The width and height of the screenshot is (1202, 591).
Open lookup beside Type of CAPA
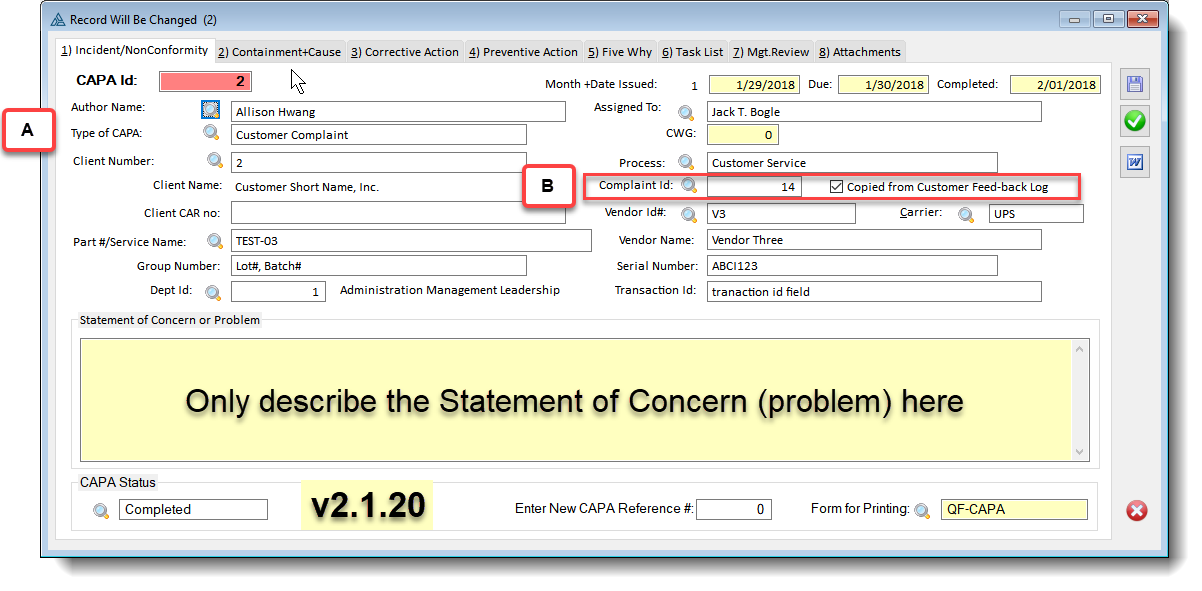(211, 133)
